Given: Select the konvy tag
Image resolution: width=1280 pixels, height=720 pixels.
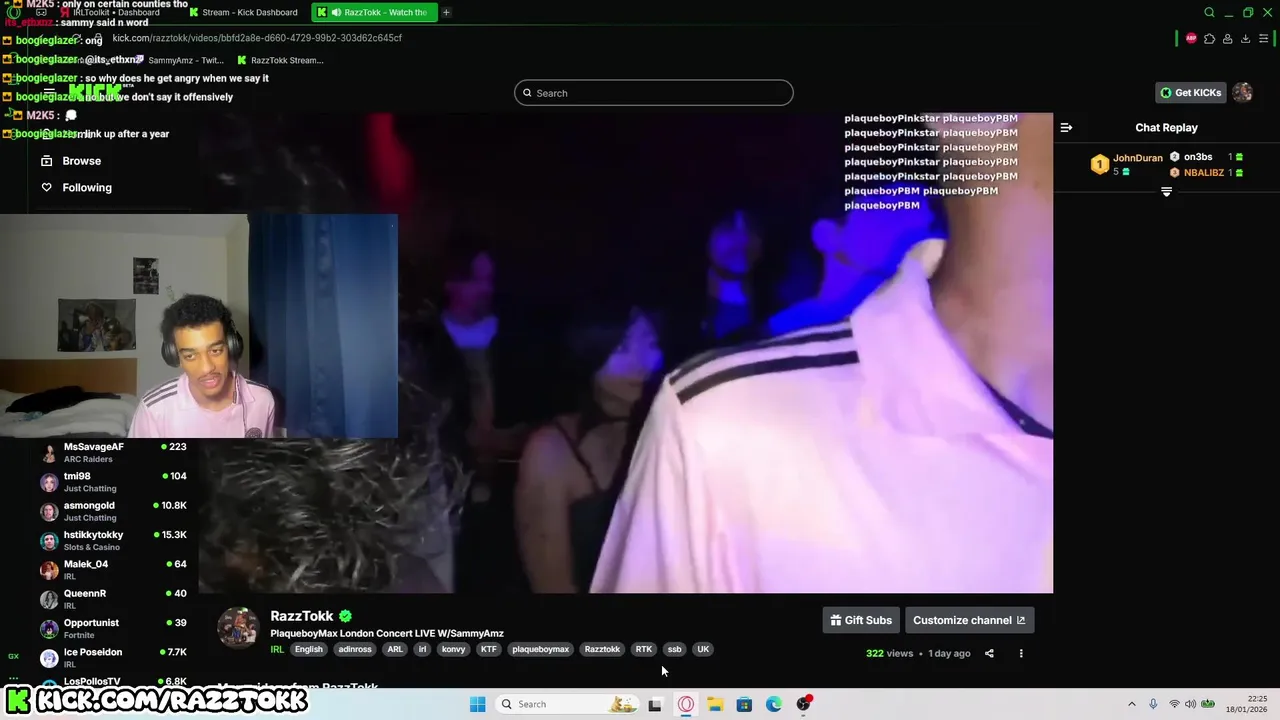Looking at the screenshot, I should (453, 649).
